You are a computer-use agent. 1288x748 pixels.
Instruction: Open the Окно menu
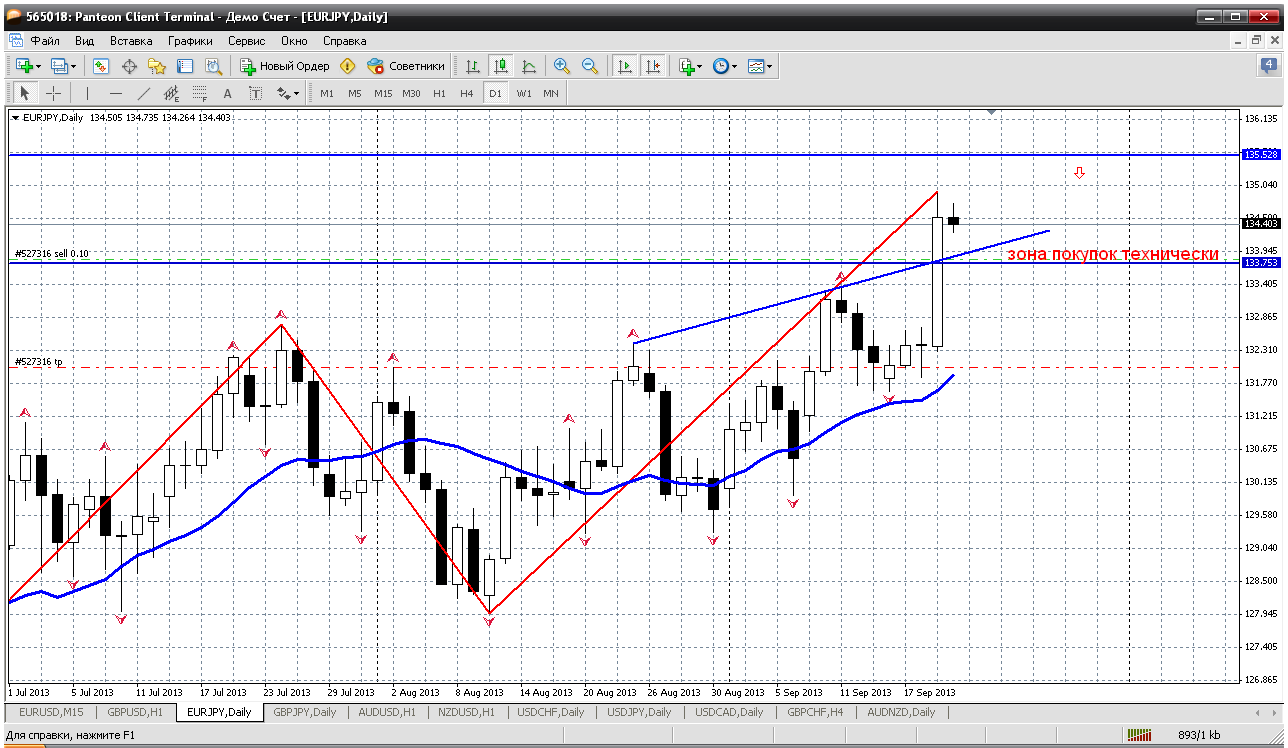[x=294, y=41]
